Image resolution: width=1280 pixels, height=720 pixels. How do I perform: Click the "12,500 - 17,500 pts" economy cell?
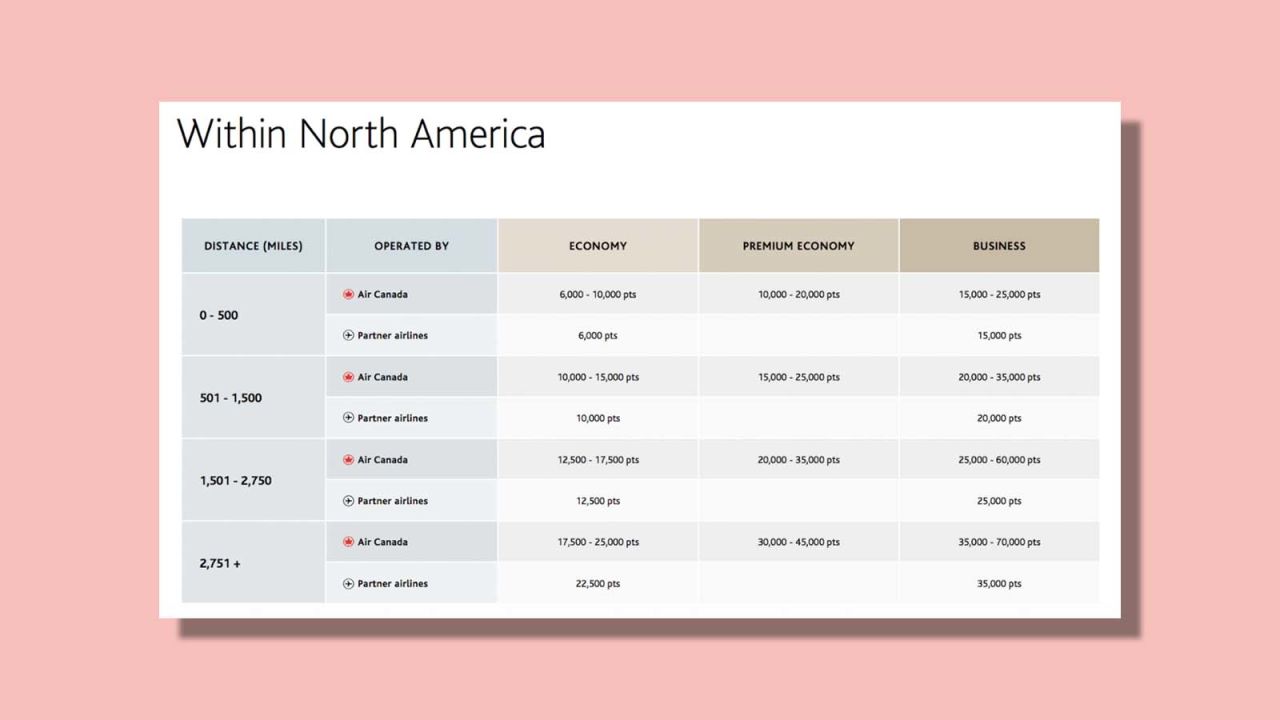598,460
